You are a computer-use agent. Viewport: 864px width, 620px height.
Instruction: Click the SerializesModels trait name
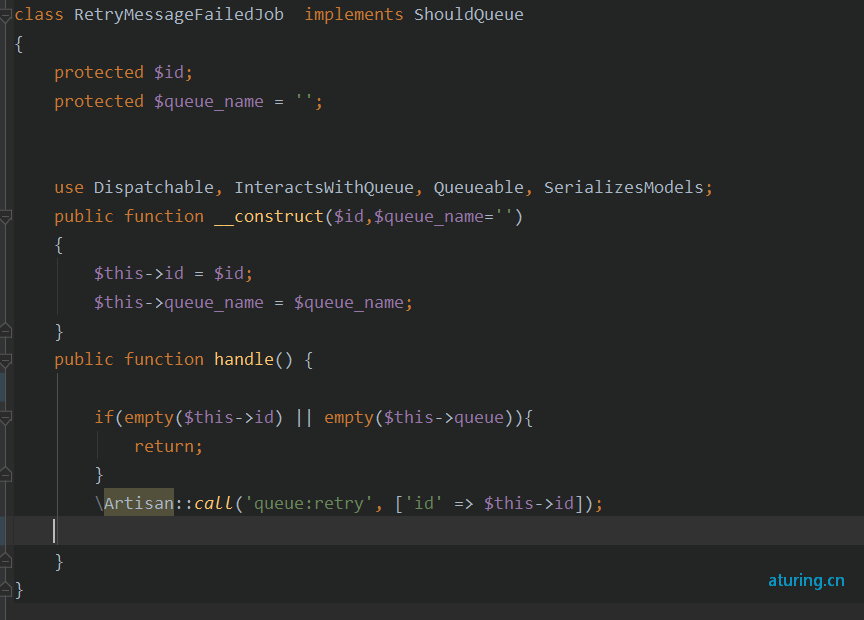(624, 187)
